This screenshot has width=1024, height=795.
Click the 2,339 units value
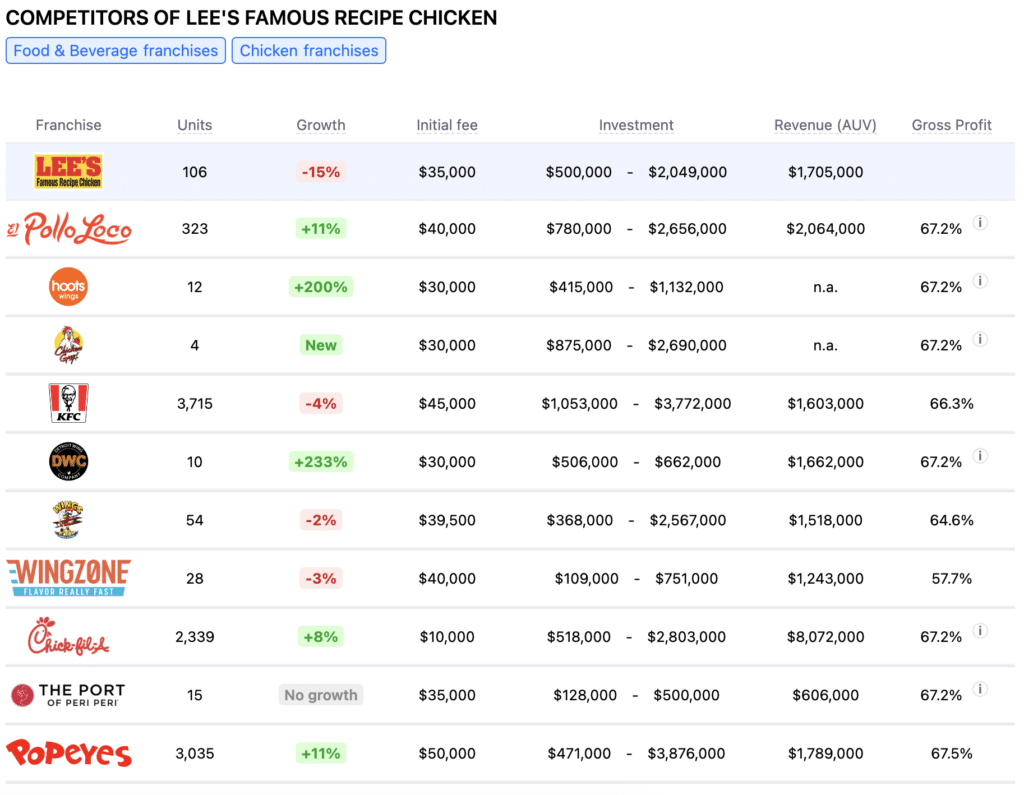coord(195,637)
